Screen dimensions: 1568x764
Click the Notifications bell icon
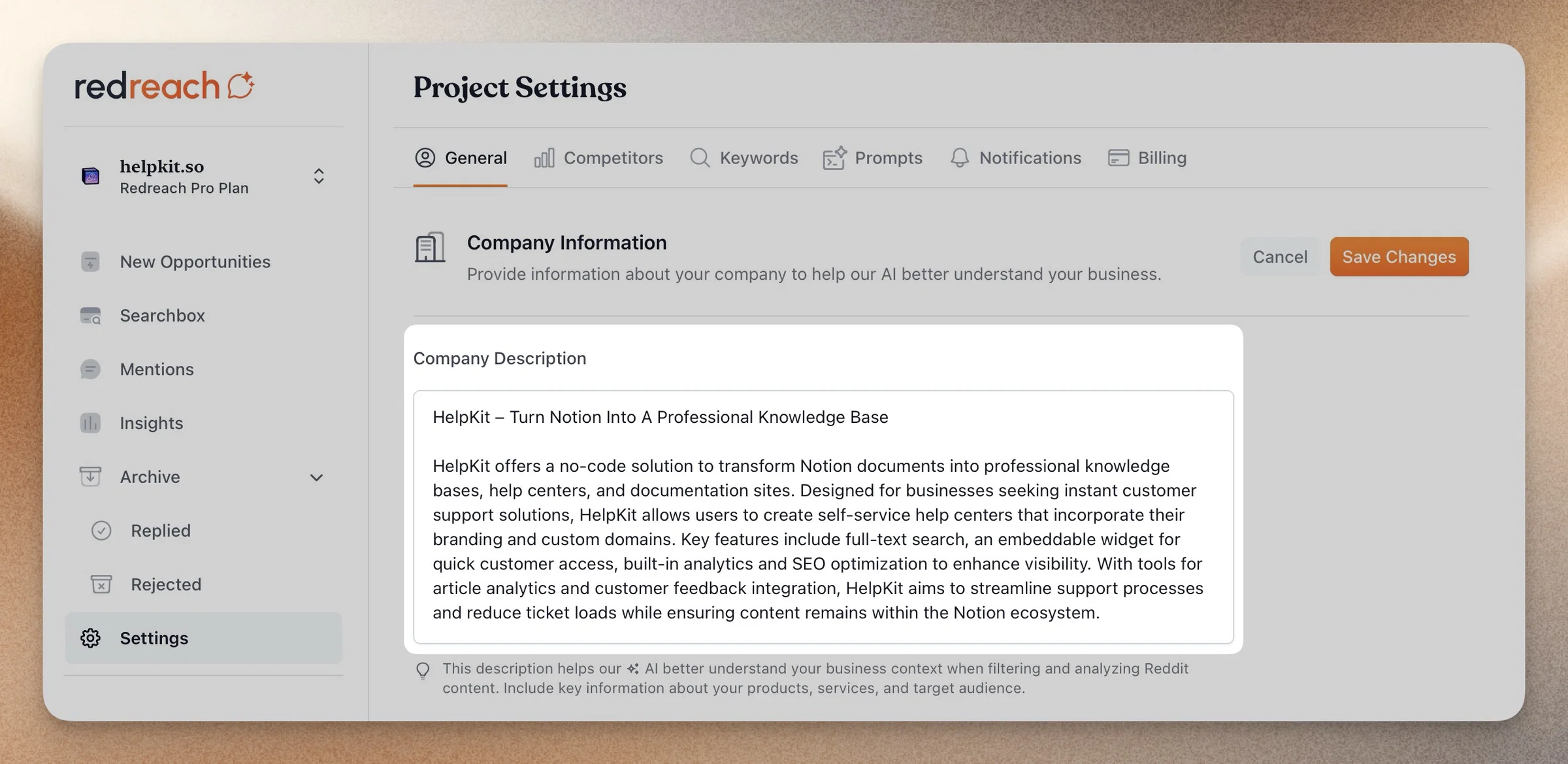coord(960,158)
